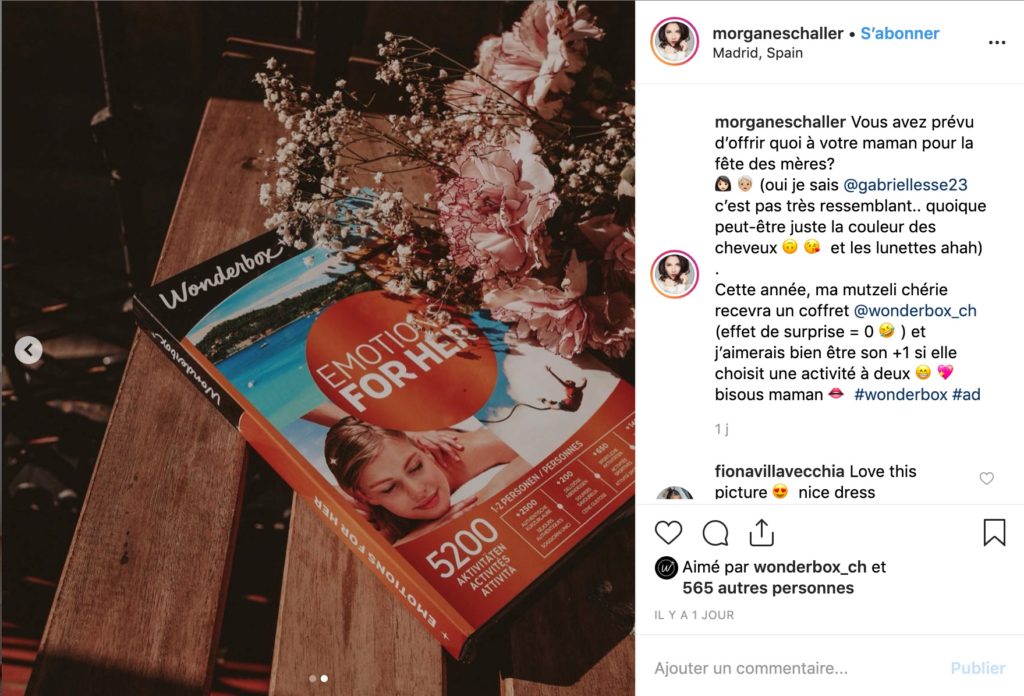This screenshot has width=1024, height=696.
Task: Open the Madrid, Spain location link
Action: 758,53
